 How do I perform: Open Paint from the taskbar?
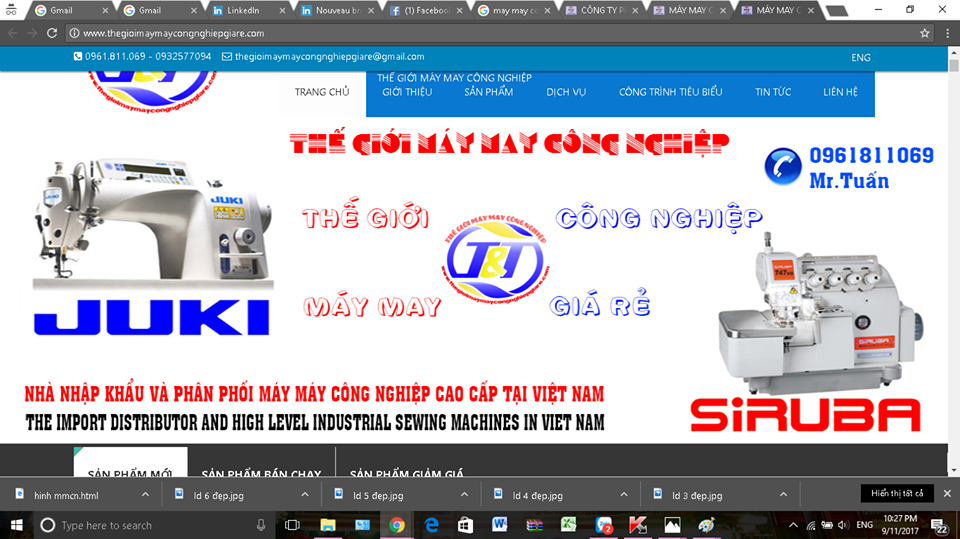(x=707, y=525)
